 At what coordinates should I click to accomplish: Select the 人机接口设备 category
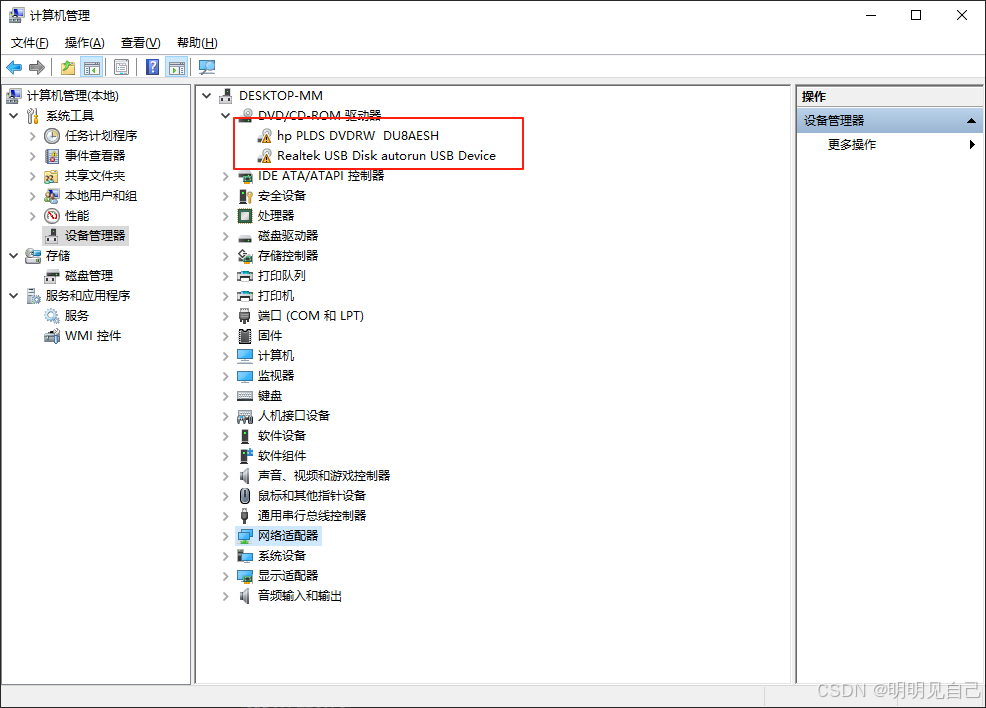[294, 416]
